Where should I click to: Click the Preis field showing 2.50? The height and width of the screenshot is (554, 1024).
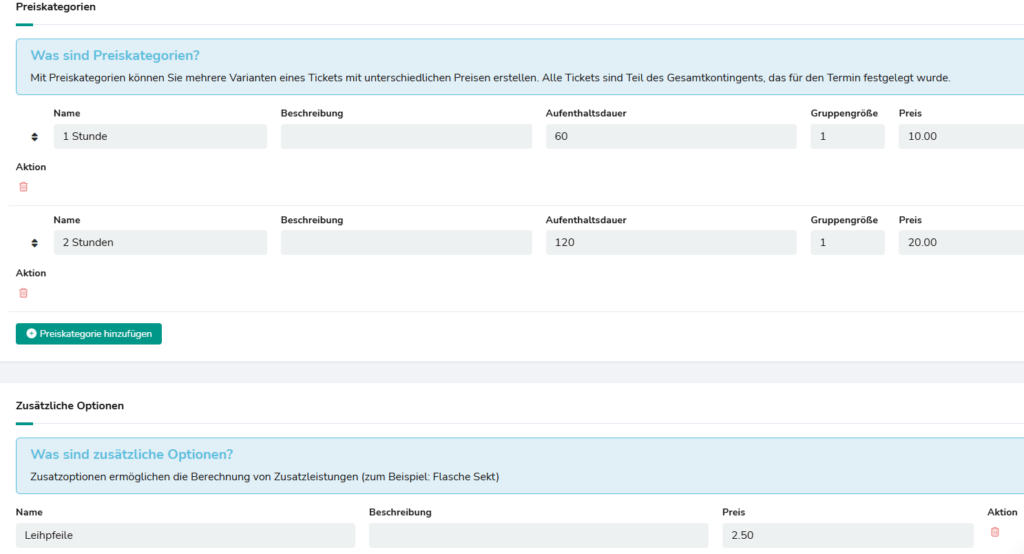[x=847, y=535]
